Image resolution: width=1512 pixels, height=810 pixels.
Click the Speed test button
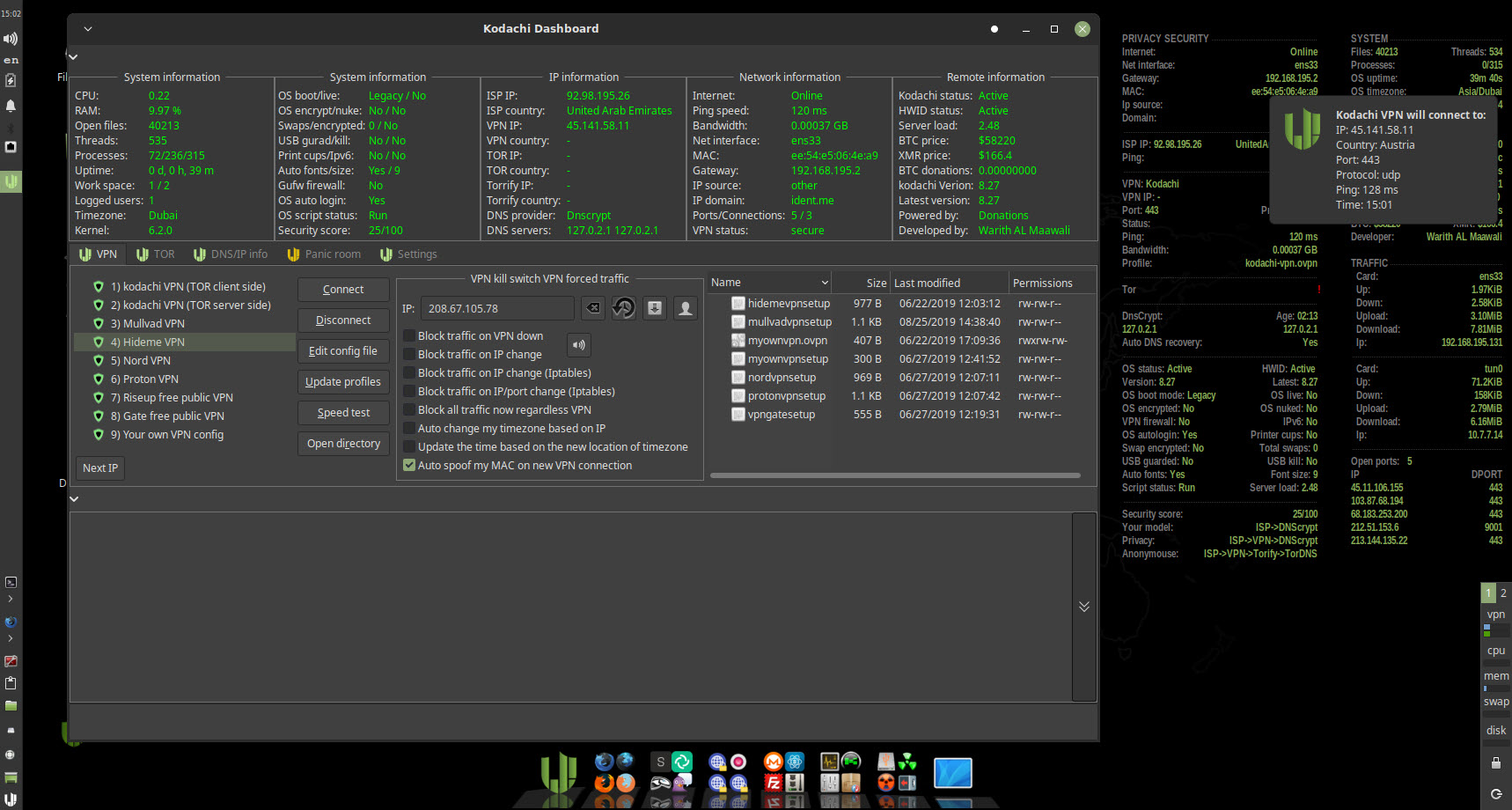pyautogui.click(x=343, y=413)
